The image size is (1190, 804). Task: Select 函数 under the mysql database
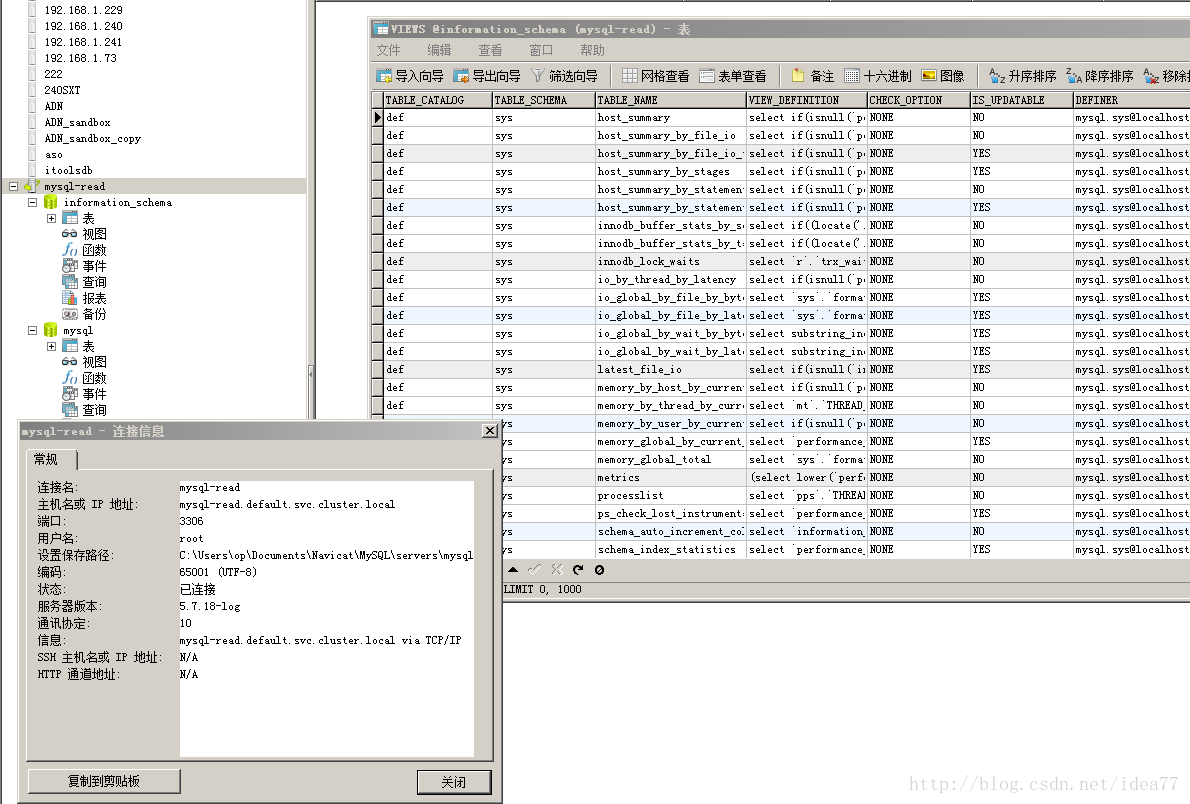(x=84, y=378)
